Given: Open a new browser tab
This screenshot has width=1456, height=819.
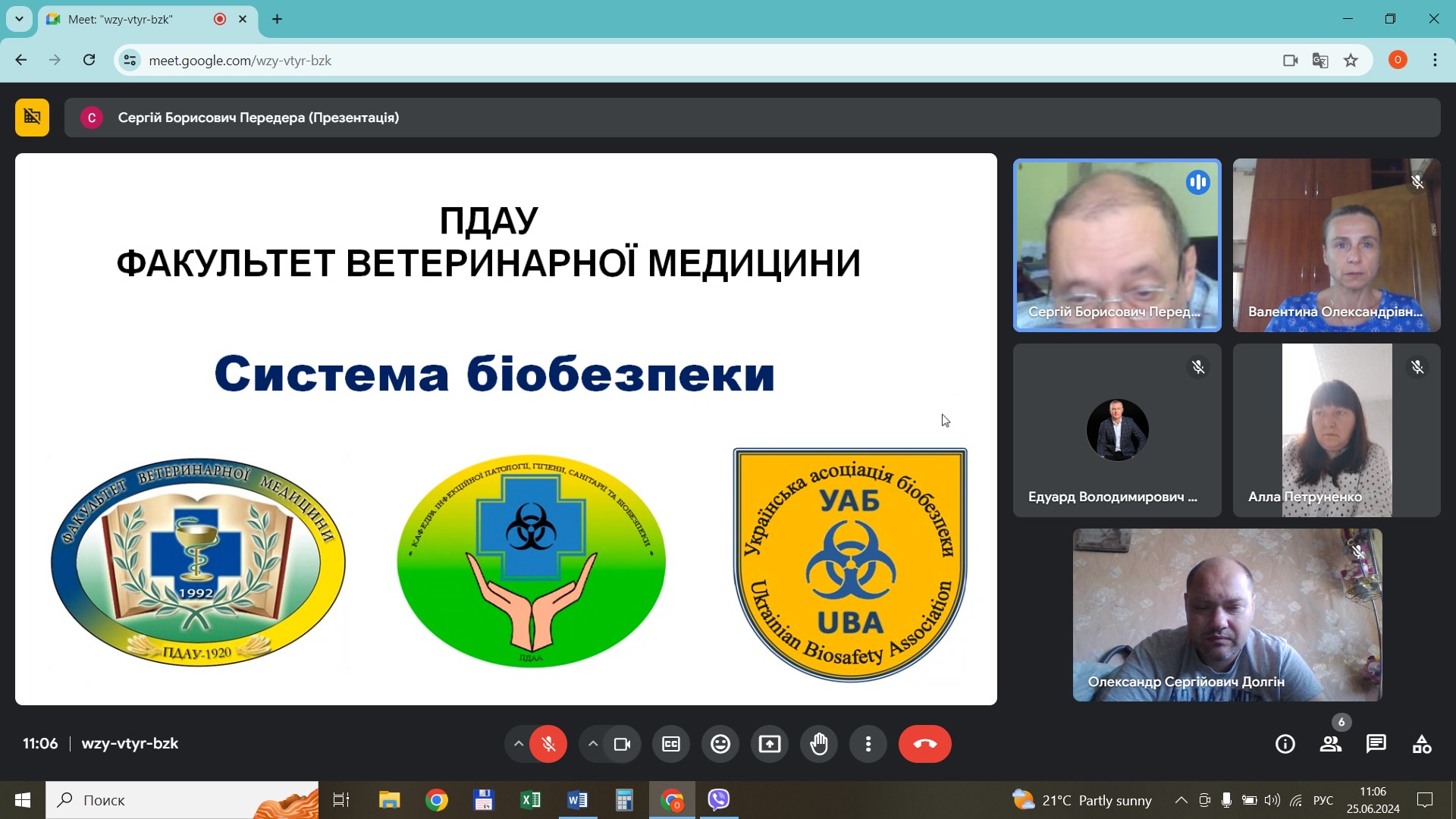Looking at the screenshot, I should pos(278,19).
